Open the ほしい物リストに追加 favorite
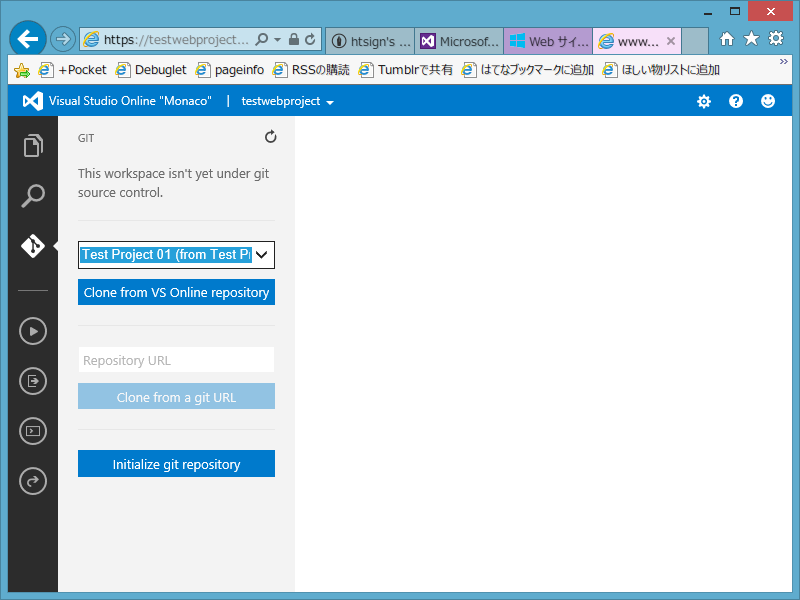 [661, 70]
